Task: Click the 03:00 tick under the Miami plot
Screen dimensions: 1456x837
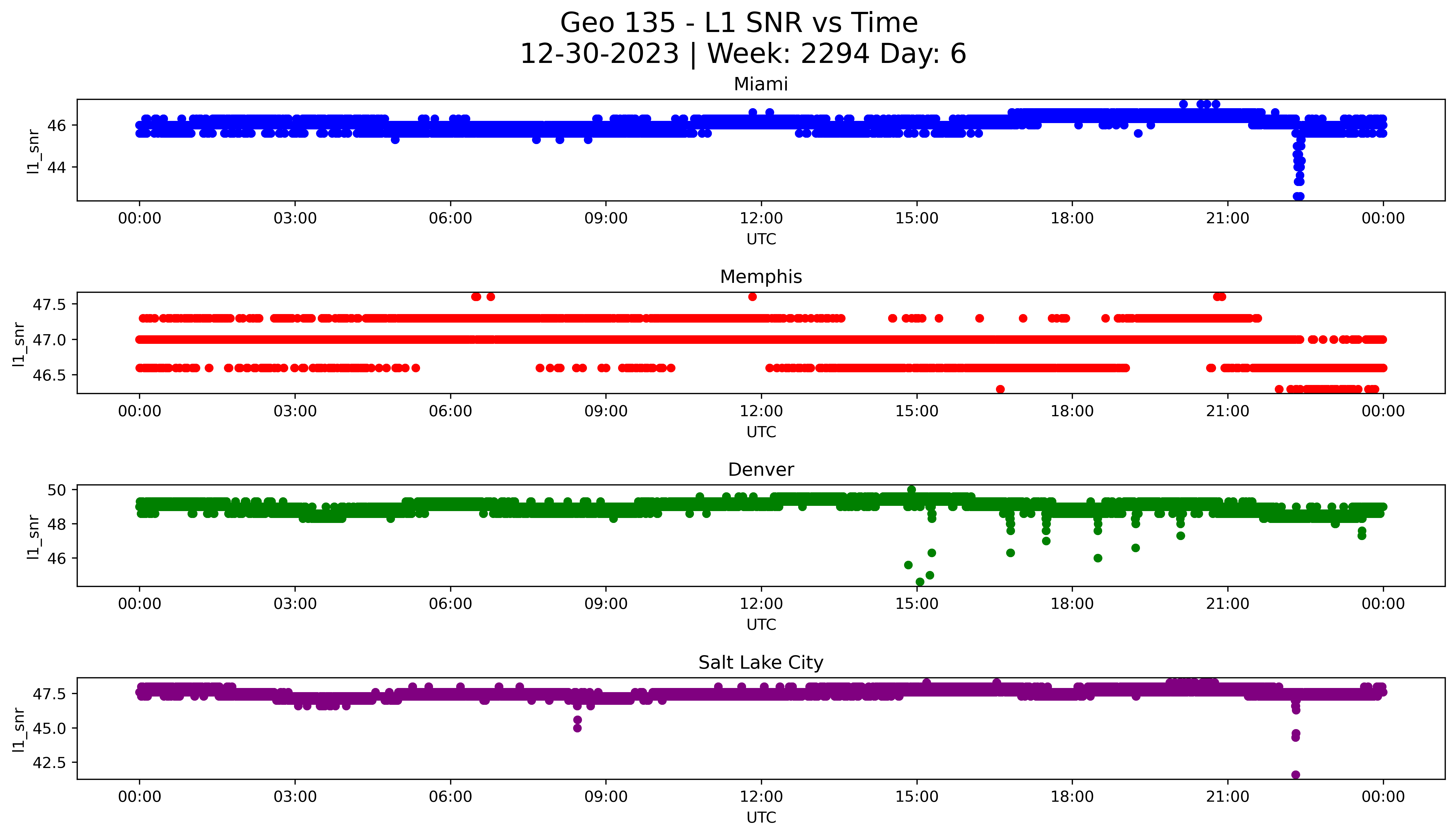Action: point(295,219)
